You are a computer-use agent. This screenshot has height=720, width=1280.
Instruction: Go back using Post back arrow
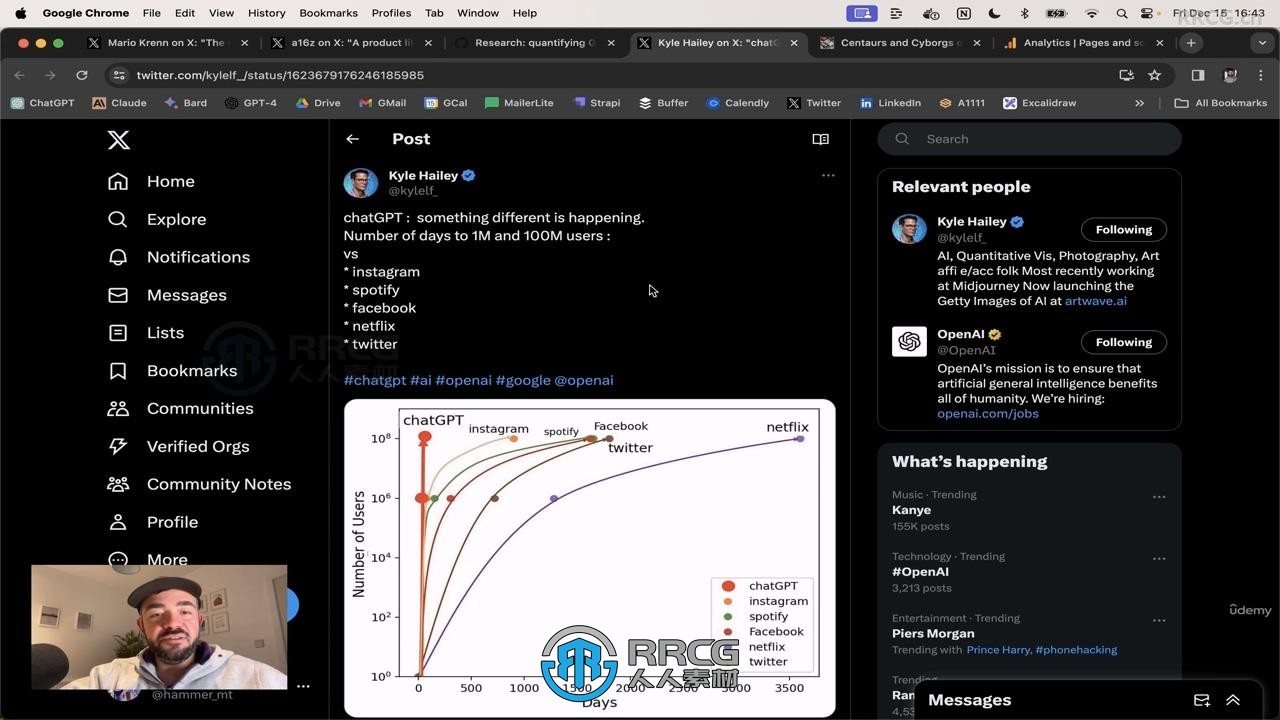tap(352, 139)
